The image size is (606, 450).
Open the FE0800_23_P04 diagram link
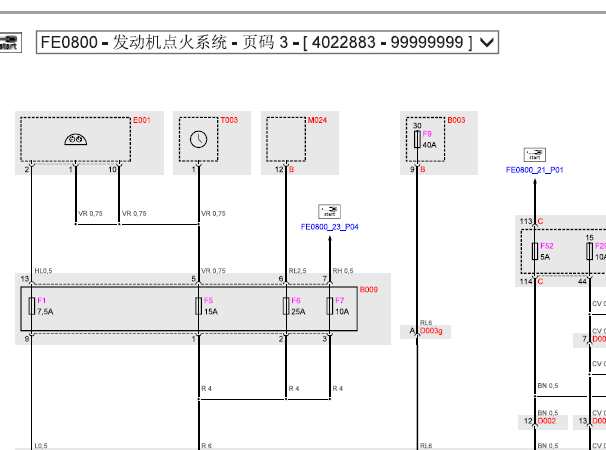coord(329,227)
